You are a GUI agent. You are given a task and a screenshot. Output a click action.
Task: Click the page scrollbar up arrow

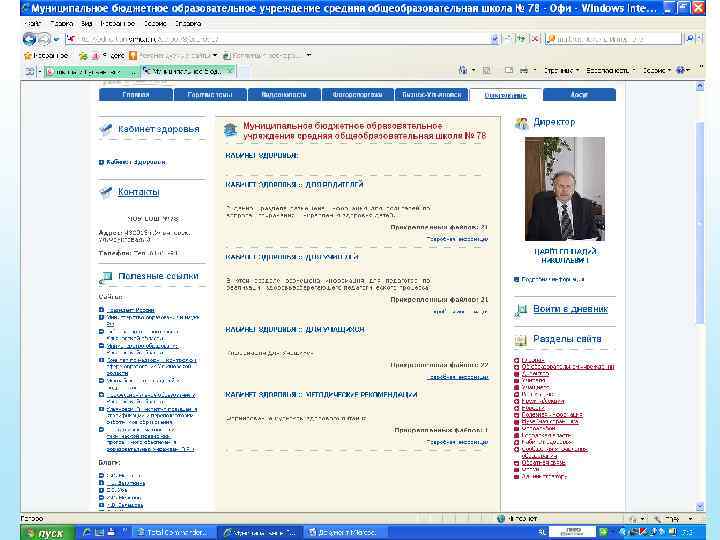[700, 86]
